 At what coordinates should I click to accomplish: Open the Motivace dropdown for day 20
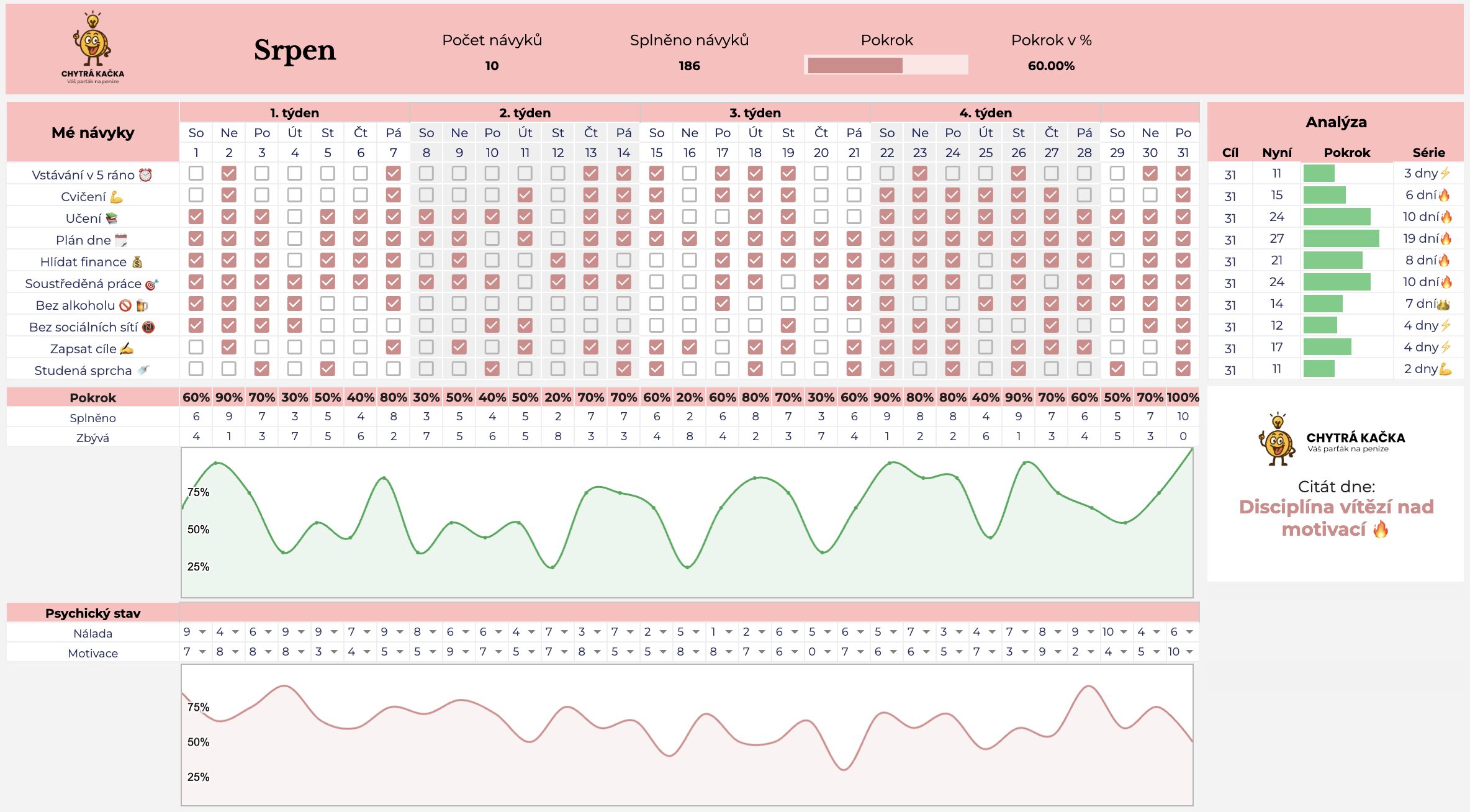(827, 652)
